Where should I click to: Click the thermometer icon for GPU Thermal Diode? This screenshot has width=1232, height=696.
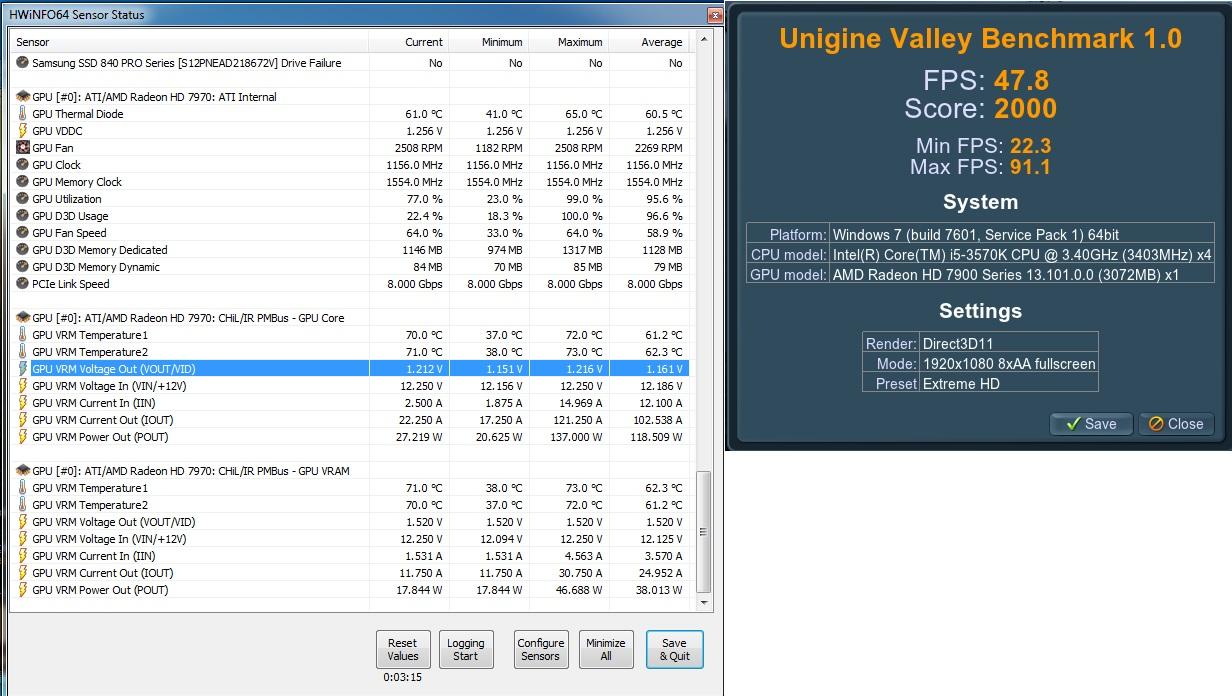point(23,114)
